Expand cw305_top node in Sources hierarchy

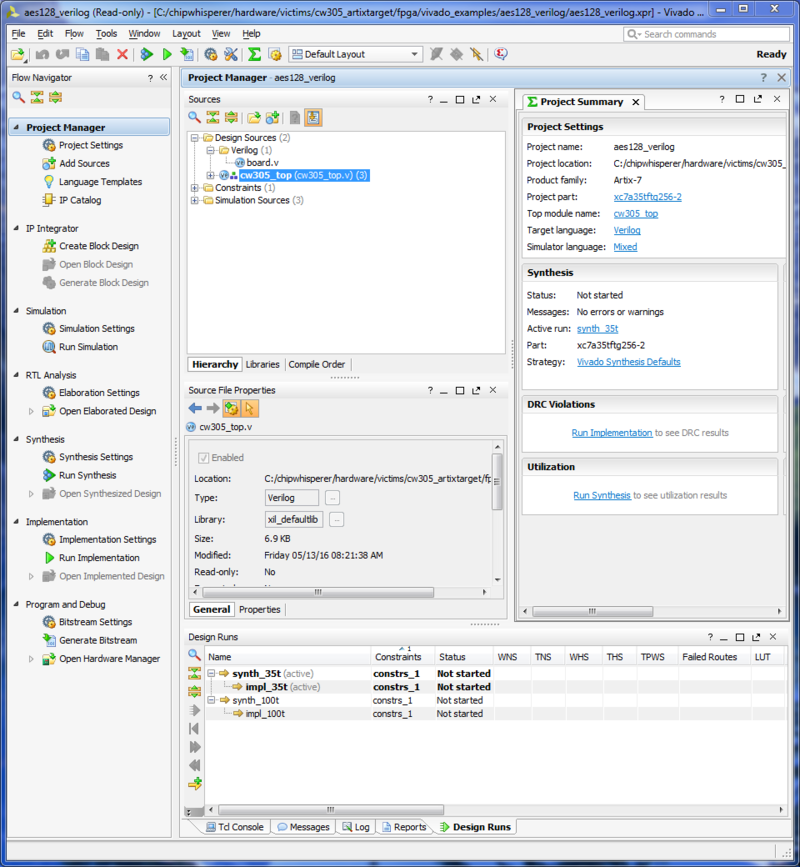[210, 175]
